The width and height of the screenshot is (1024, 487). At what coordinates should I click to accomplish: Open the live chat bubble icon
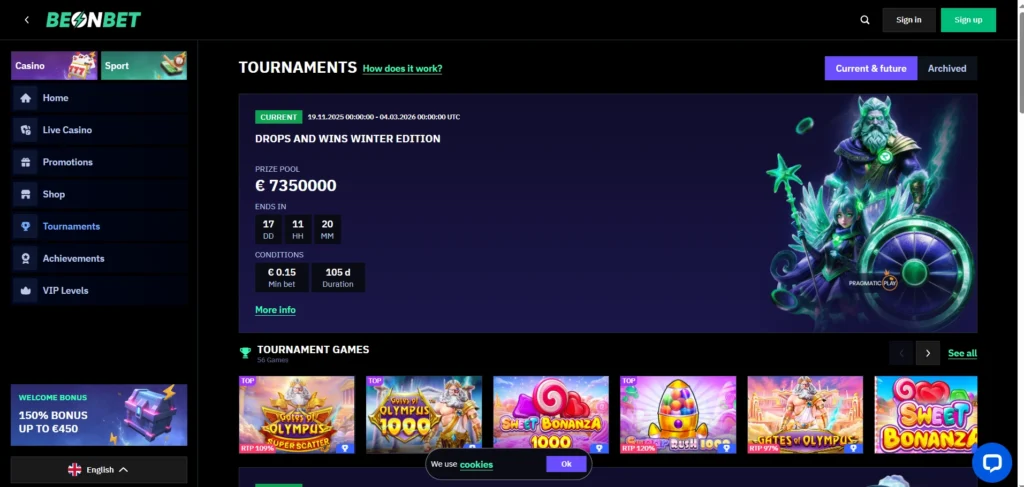(991, 462)
